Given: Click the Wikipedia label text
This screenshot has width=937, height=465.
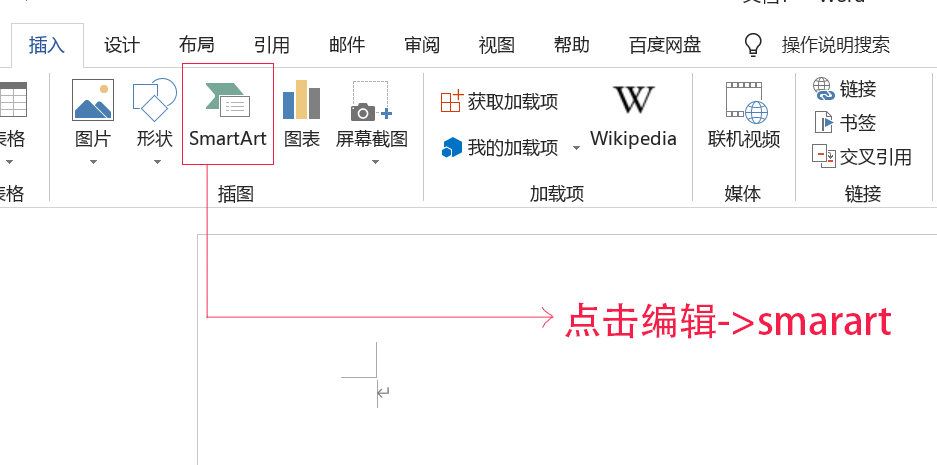Looking at the screenshot, I should coord(633,139).
